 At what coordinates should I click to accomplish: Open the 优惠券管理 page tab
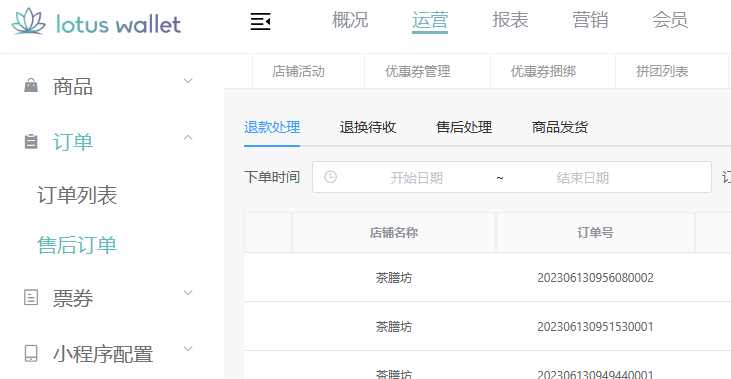(418, 71)
